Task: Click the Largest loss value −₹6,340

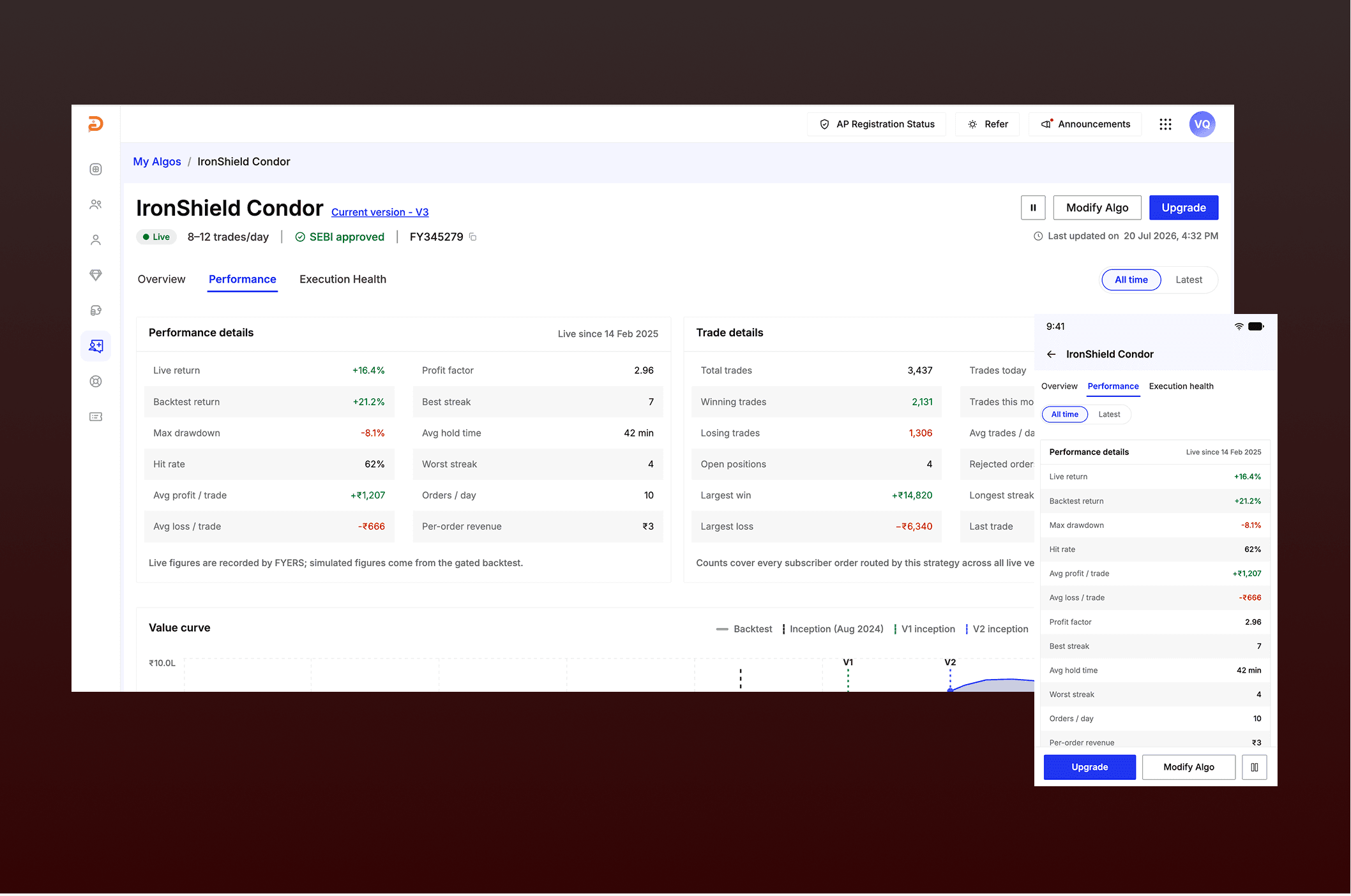Action: click(x=914, y=526)
